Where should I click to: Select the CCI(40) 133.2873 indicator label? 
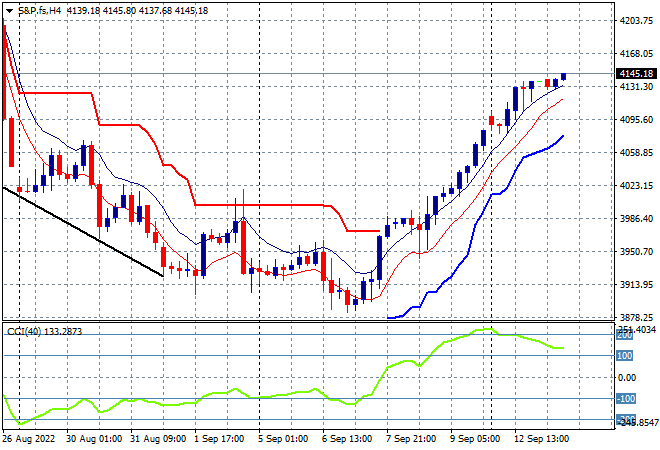click(x=45, y=332)
